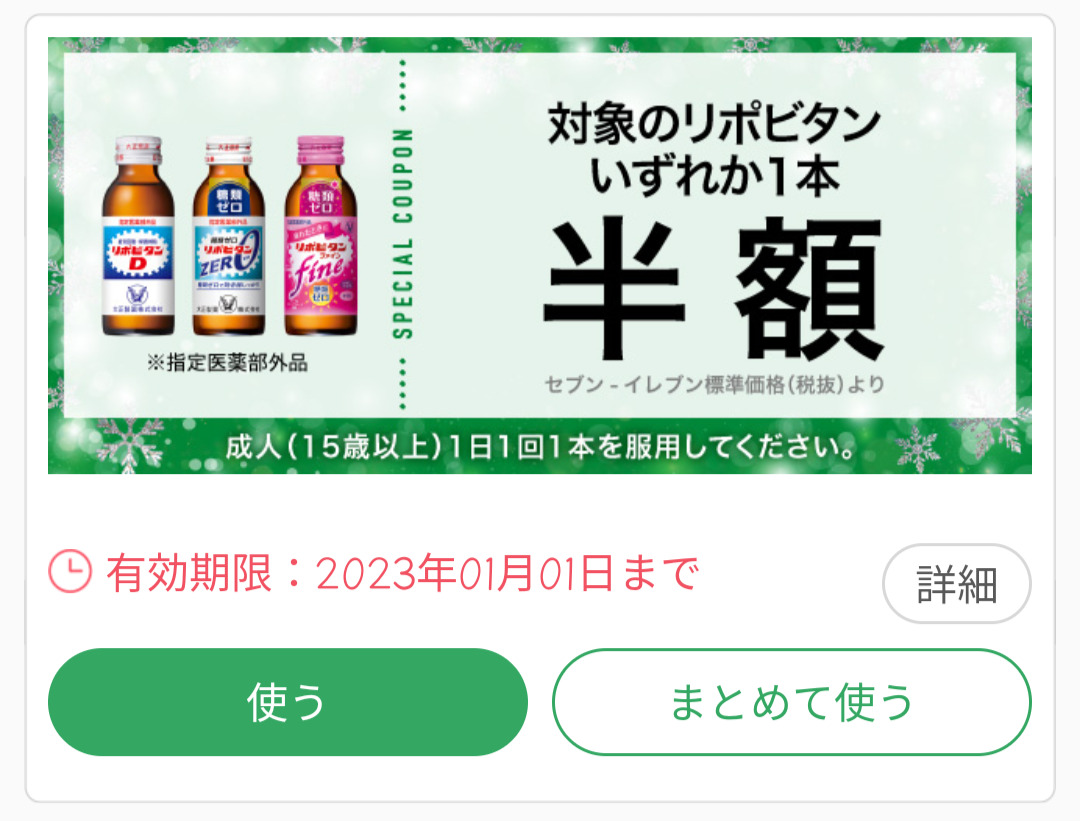Click the expiry date 2023年01月01日 text
This screenshot has height=821, width=1080.
tap(464, 572)
